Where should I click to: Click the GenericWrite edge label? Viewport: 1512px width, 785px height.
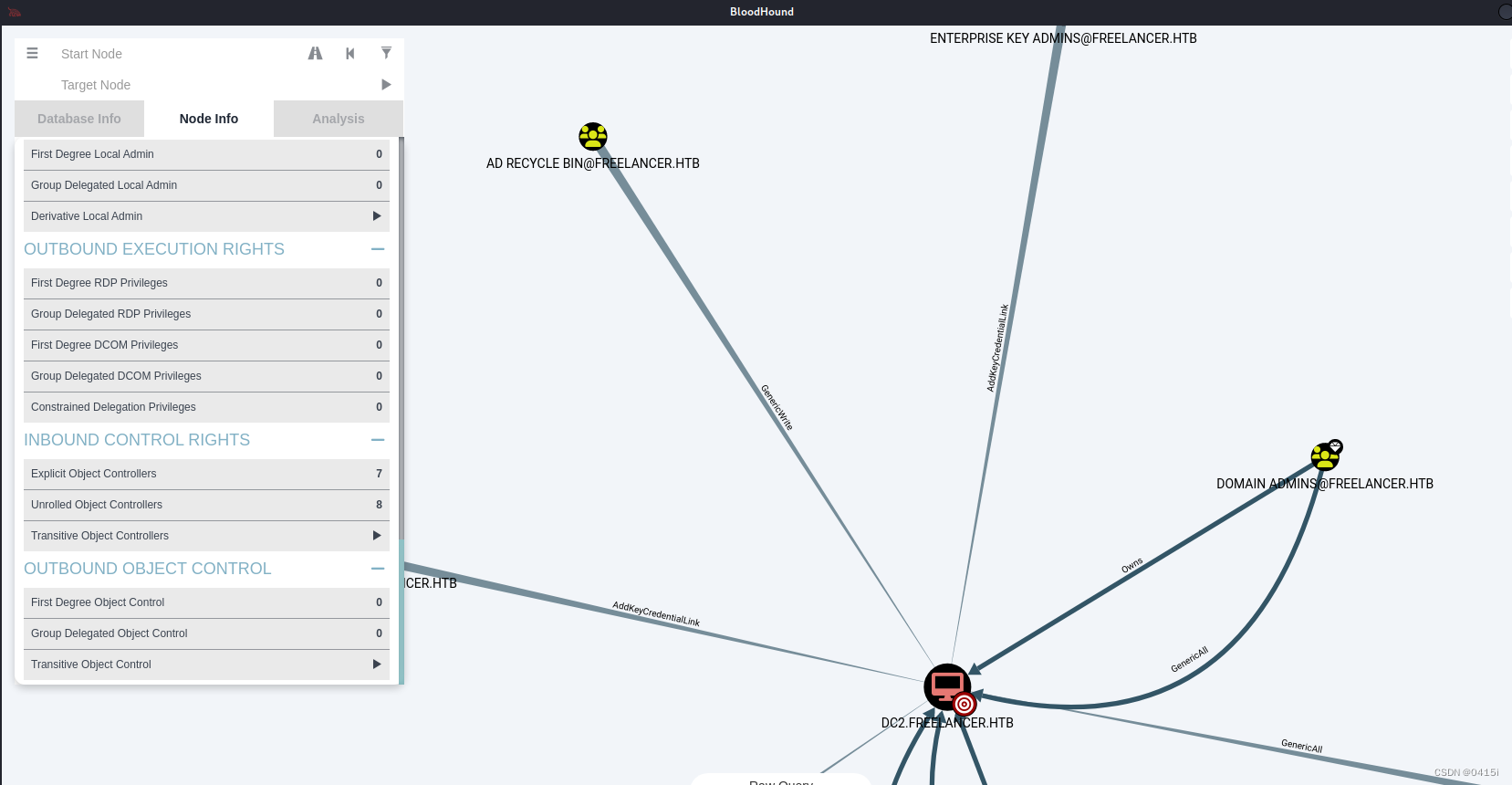click(x=777, y=407)
